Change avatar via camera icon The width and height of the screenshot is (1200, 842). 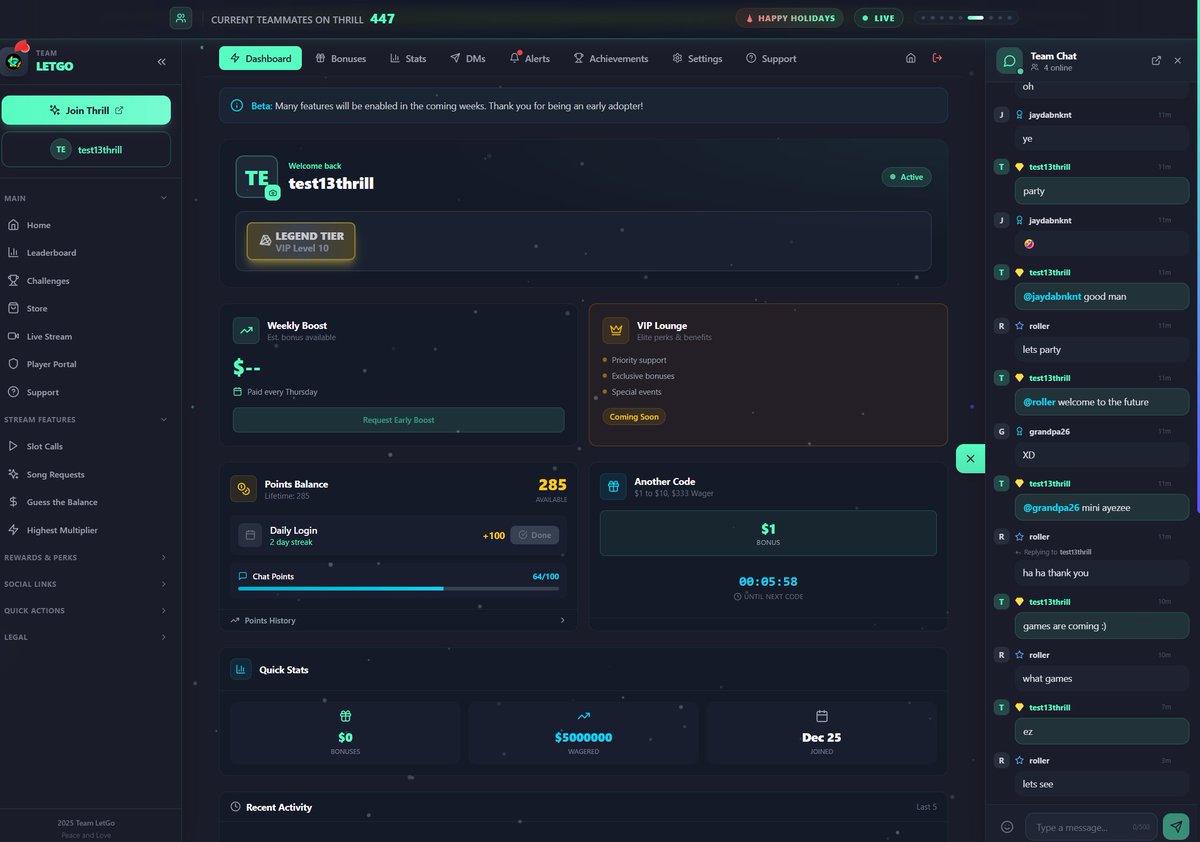coord(273,193)
